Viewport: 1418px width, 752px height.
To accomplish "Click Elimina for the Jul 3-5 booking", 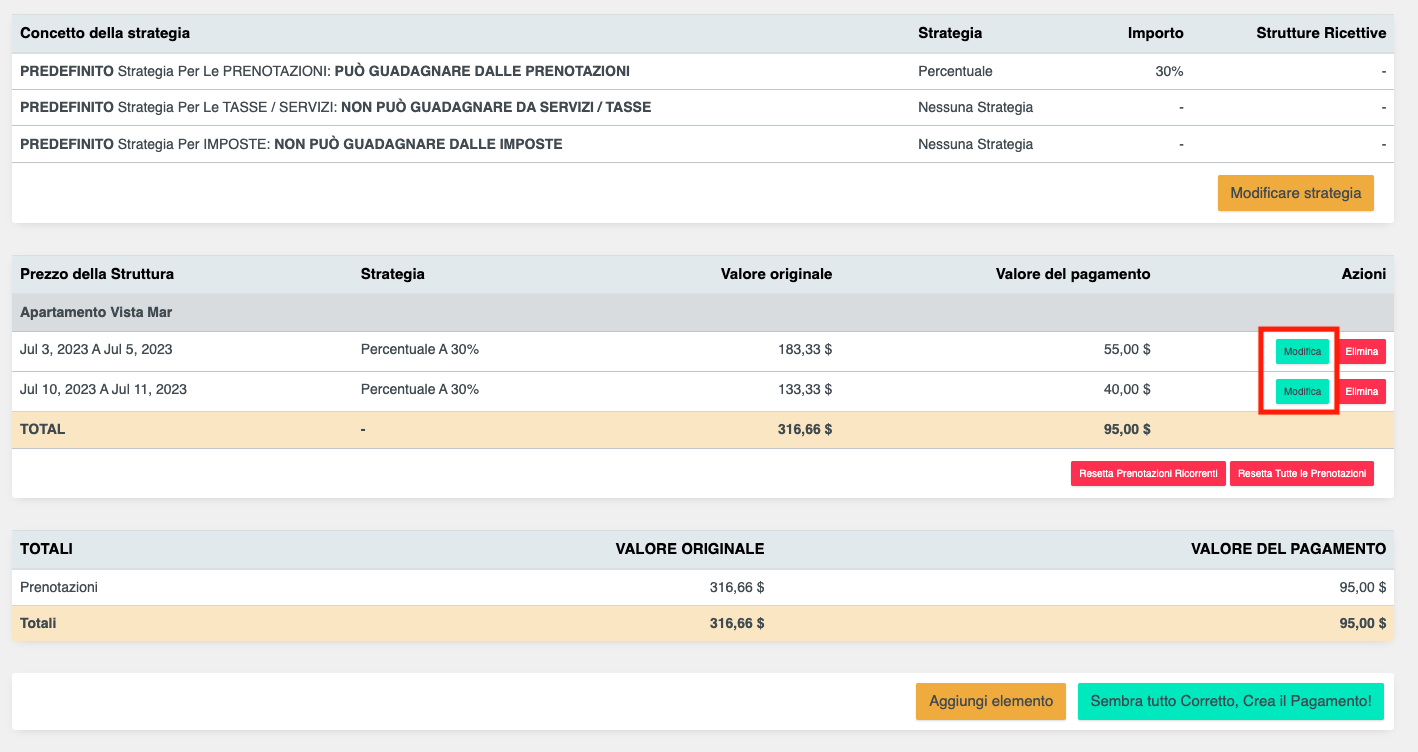I will coord(1361,351).
